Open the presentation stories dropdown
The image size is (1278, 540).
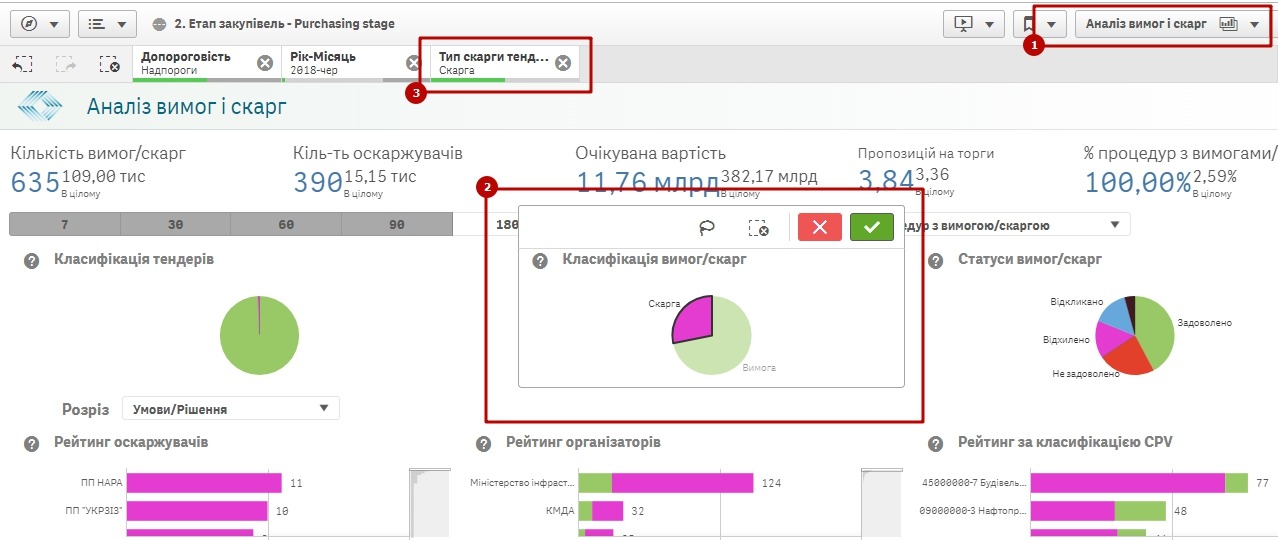973,24
